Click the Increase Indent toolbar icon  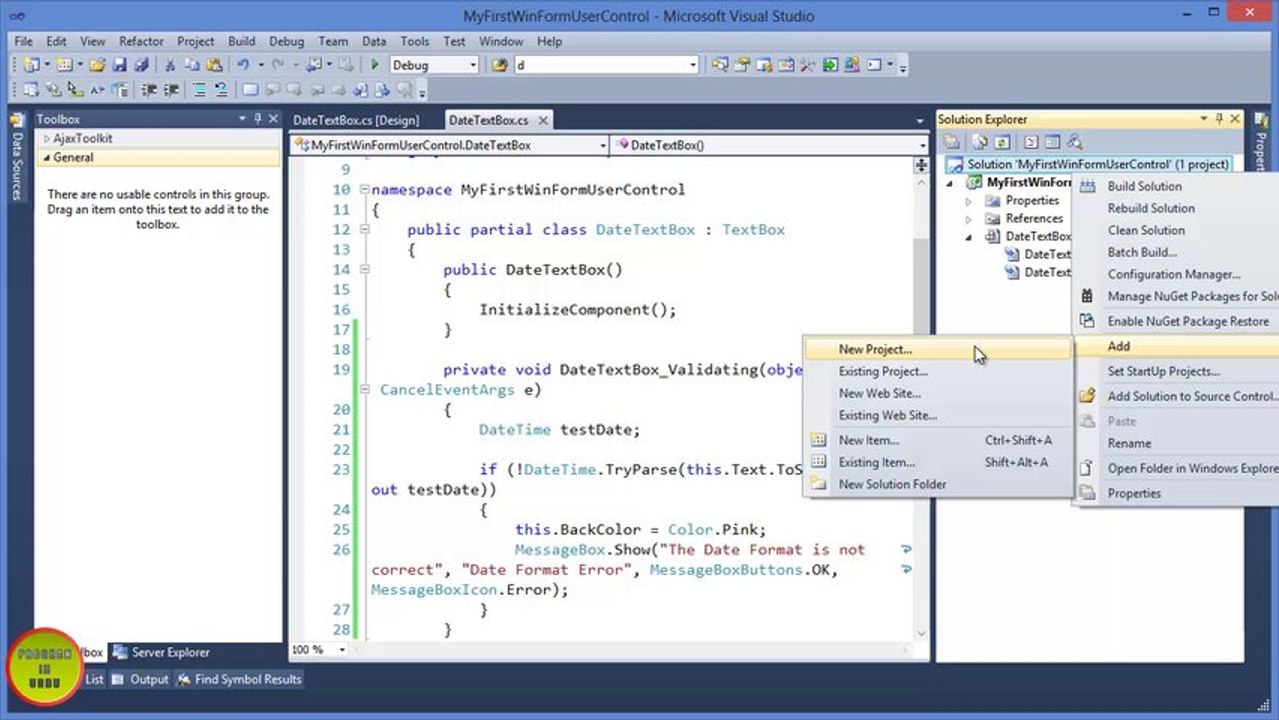tap(171, 90)
